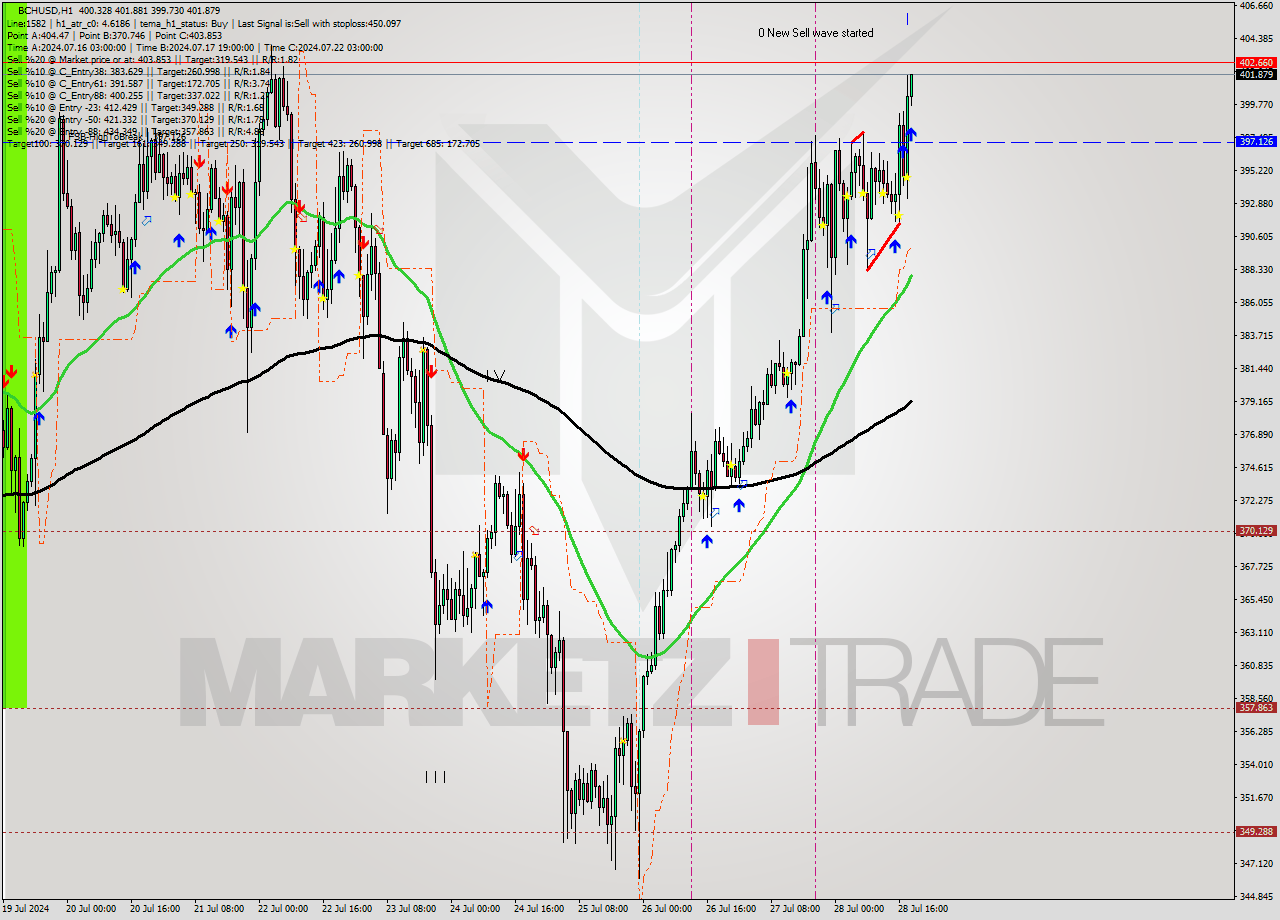Viewport: 1280px width, 920px height.
Task: Click the 367.725 price axis label
Action: [x=1256, y=567]
